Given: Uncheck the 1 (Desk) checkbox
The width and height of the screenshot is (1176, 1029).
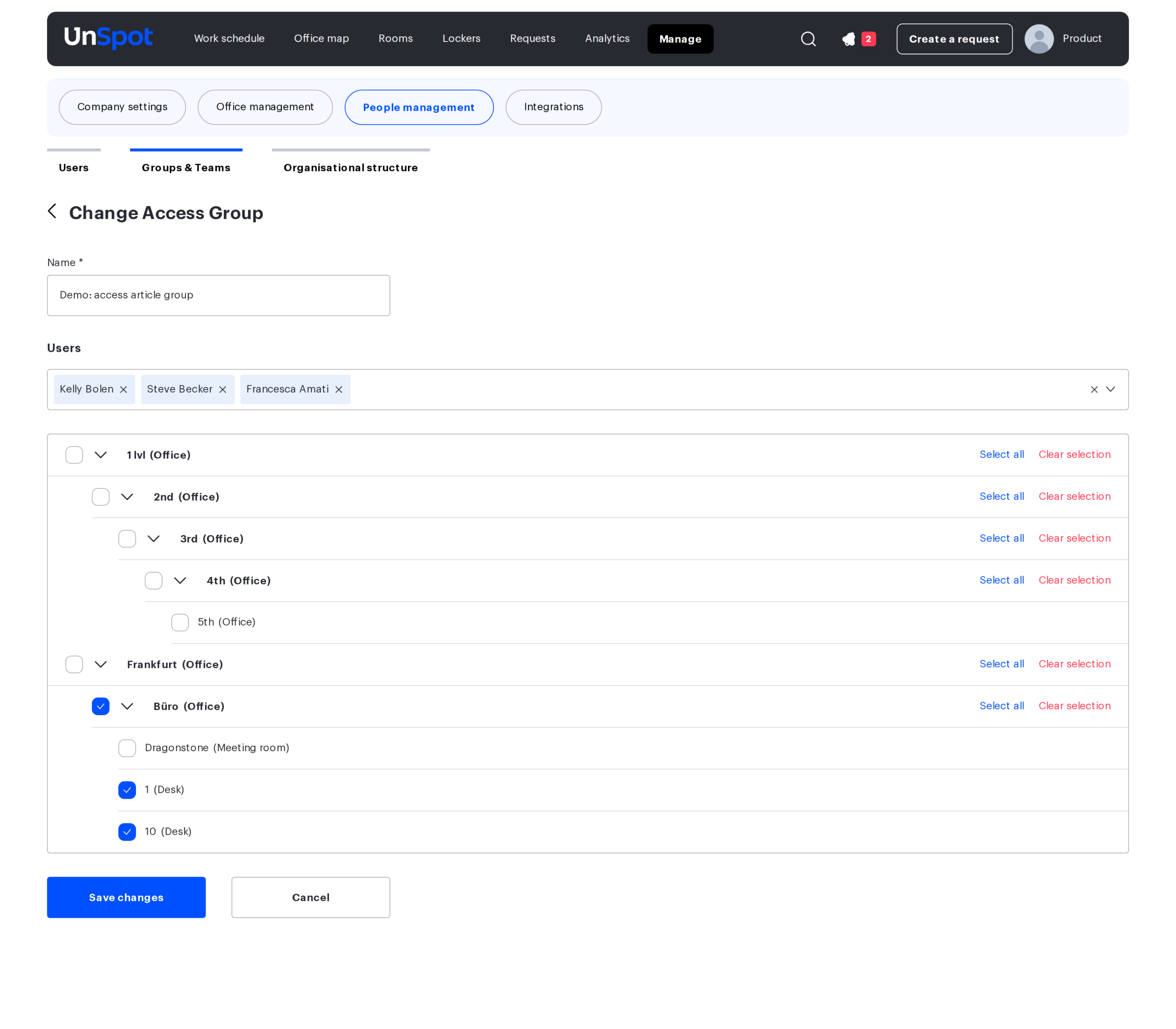Looking at the screenshot, I should coord(127,790).
